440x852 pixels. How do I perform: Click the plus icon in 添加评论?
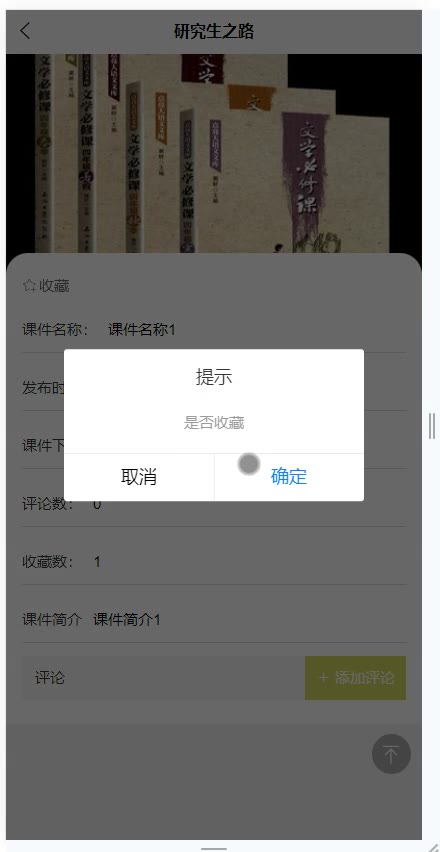tap(324, 678)
